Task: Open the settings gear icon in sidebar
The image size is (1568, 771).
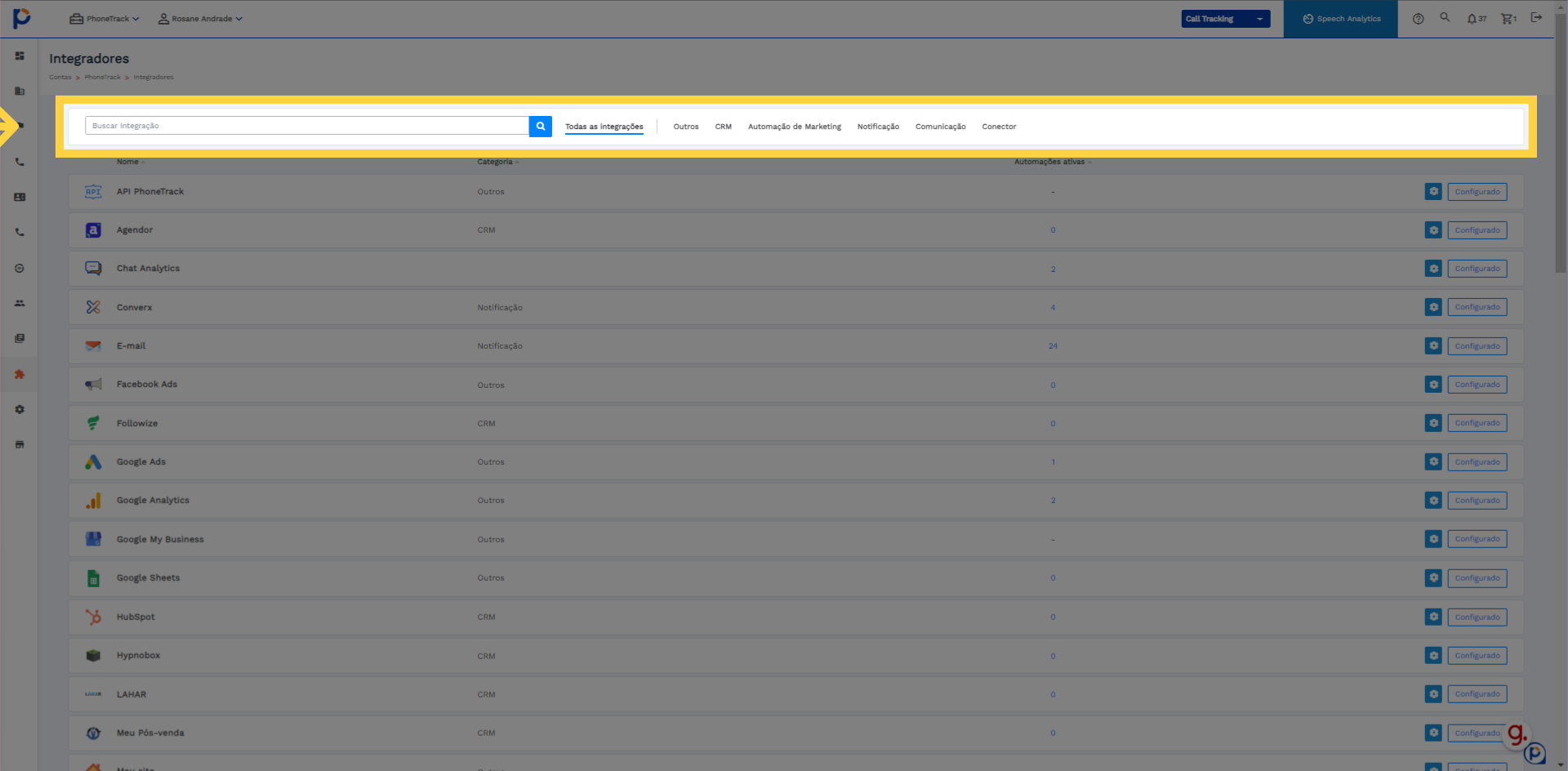Action: tap(20, 409)
